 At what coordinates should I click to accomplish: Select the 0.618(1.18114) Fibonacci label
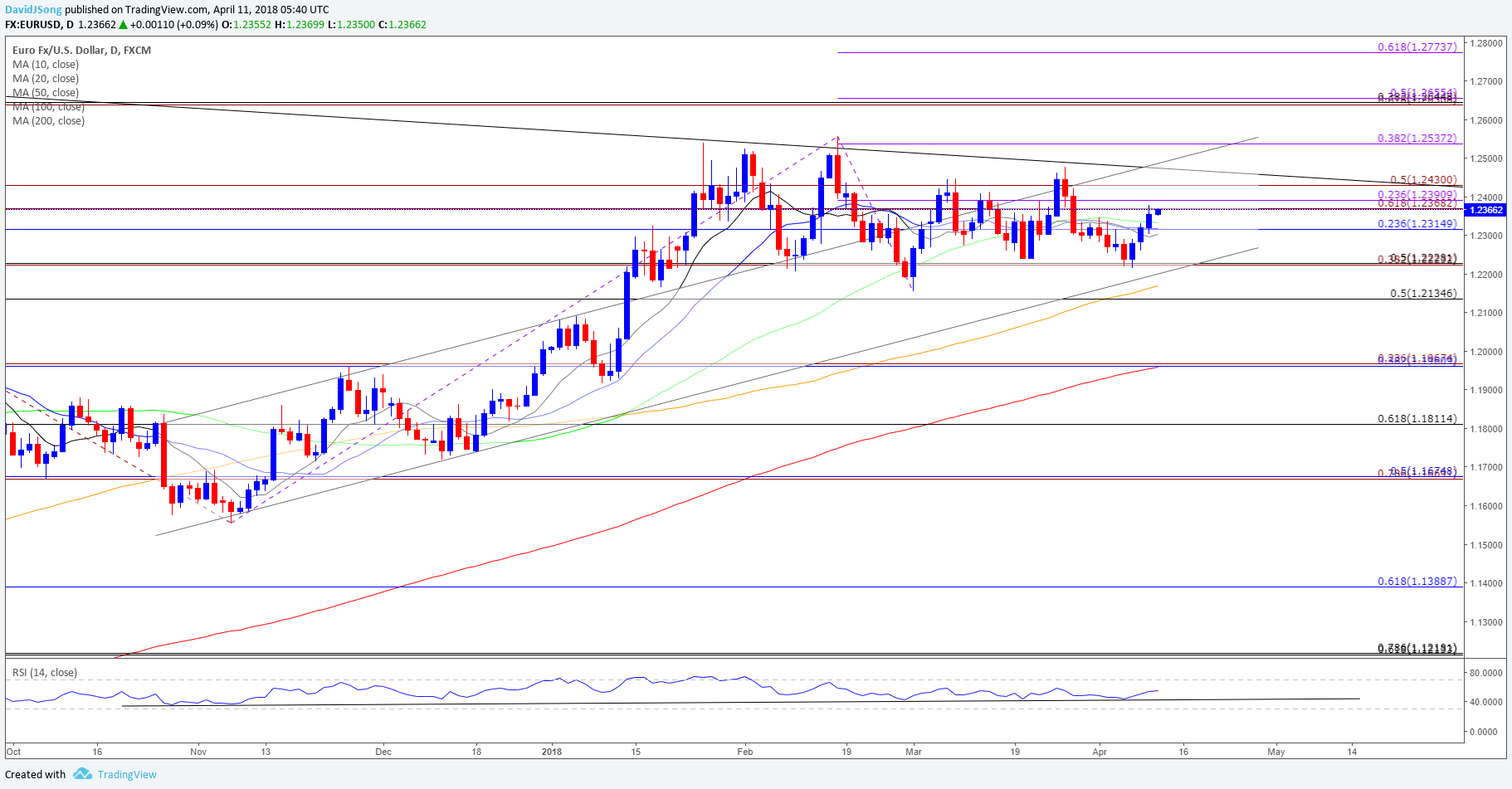pyautogui.click(x=1417, y=418)
